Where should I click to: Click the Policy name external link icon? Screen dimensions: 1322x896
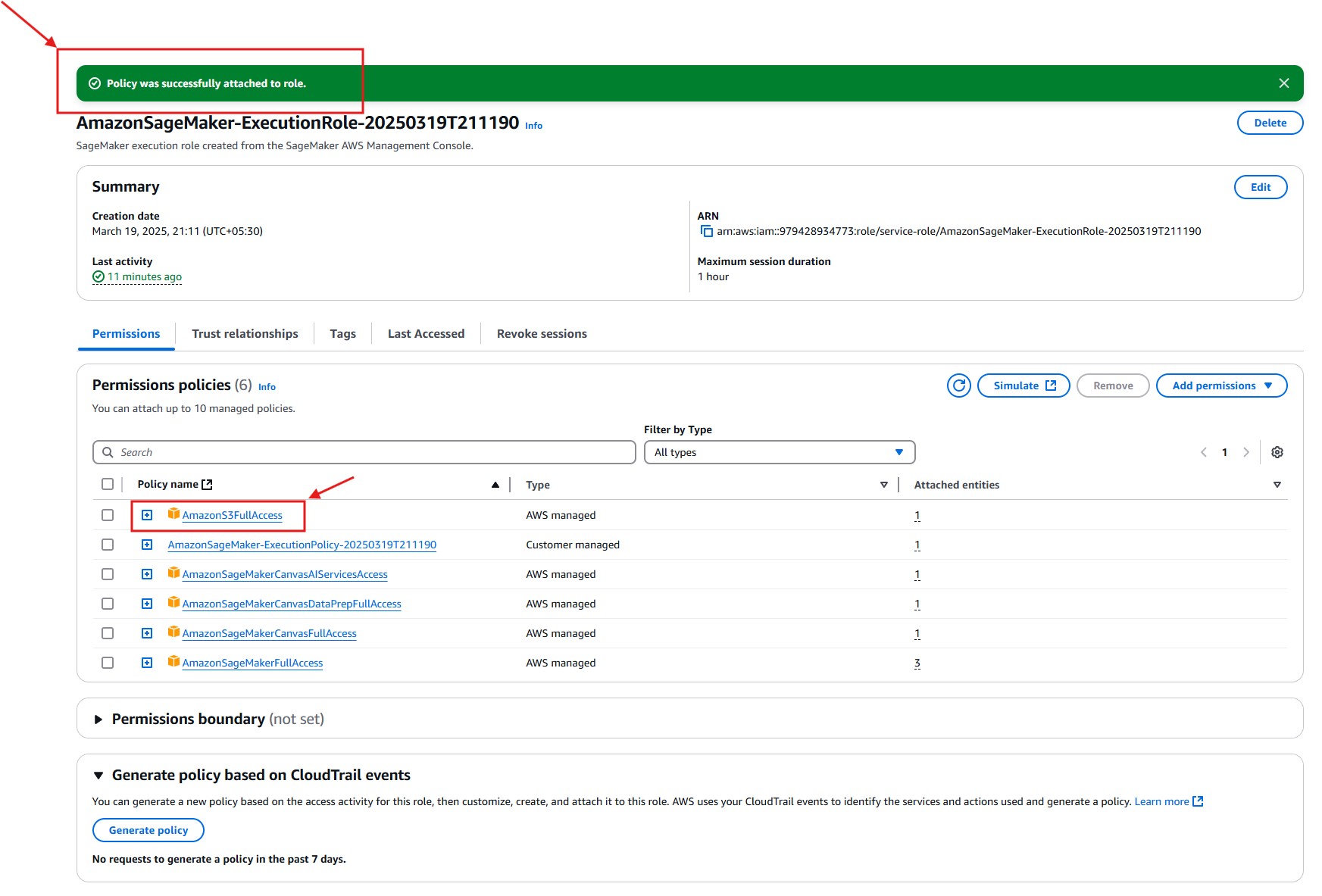point(207,485)
